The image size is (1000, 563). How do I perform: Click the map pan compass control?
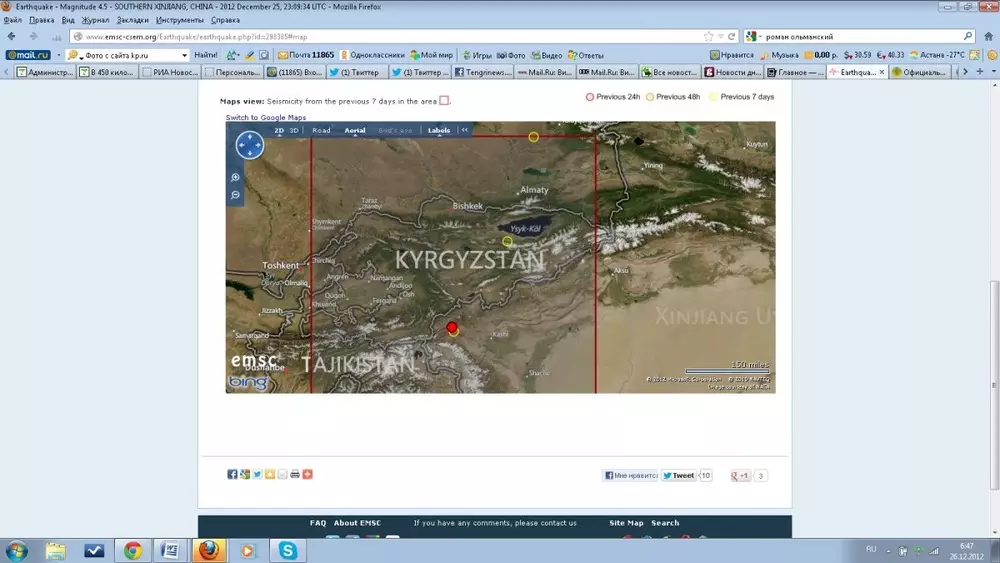(x=249, y=146)
